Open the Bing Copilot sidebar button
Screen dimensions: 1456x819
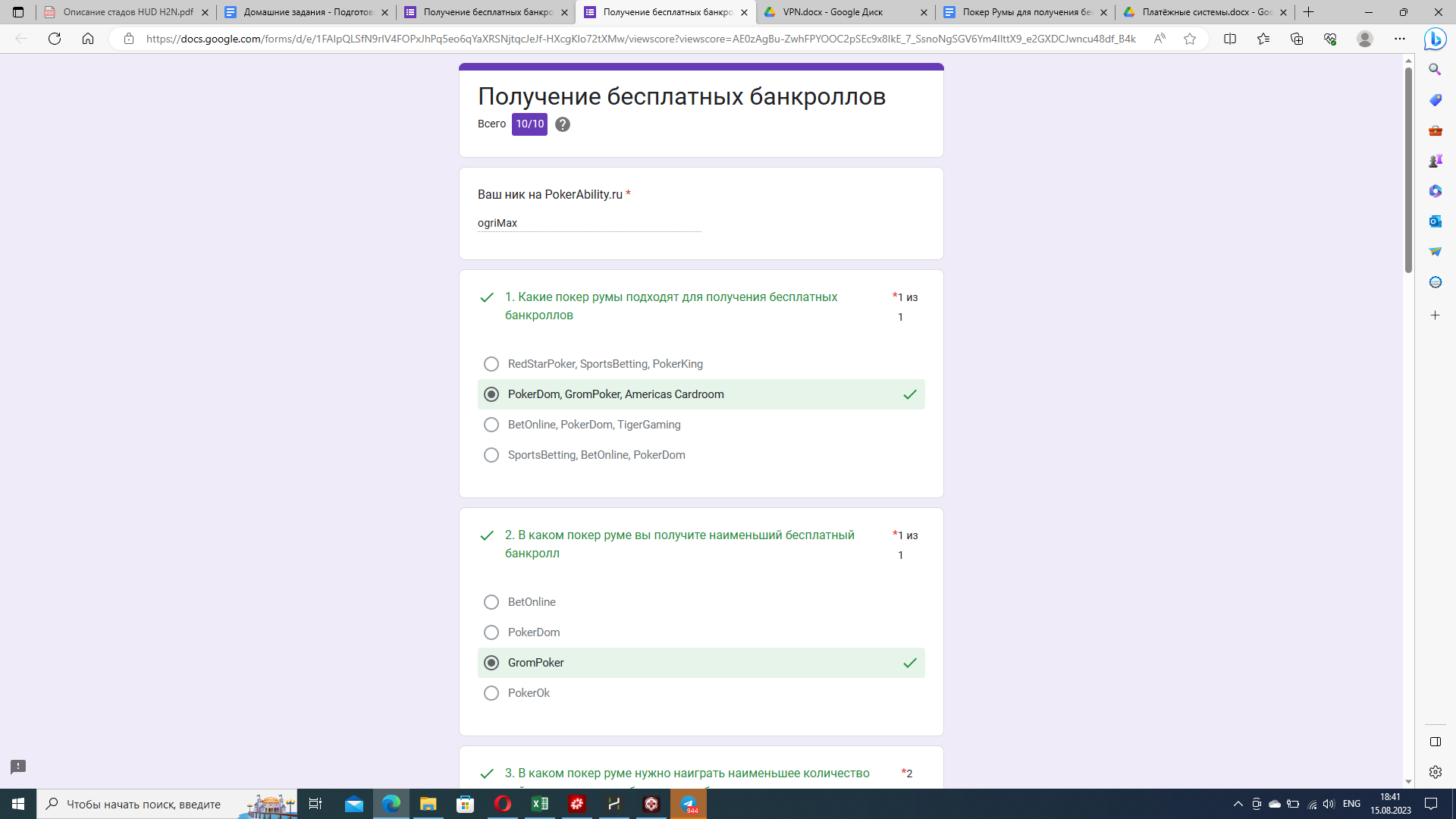pyautogui.click(x=1435, y=39)
